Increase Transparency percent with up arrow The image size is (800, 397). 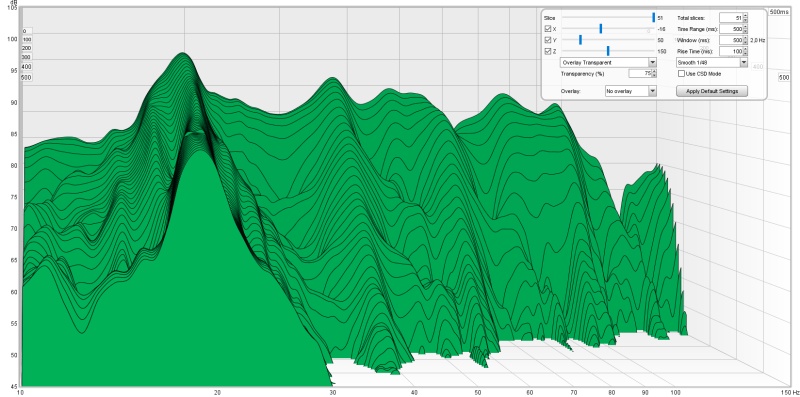click(655, 71)
